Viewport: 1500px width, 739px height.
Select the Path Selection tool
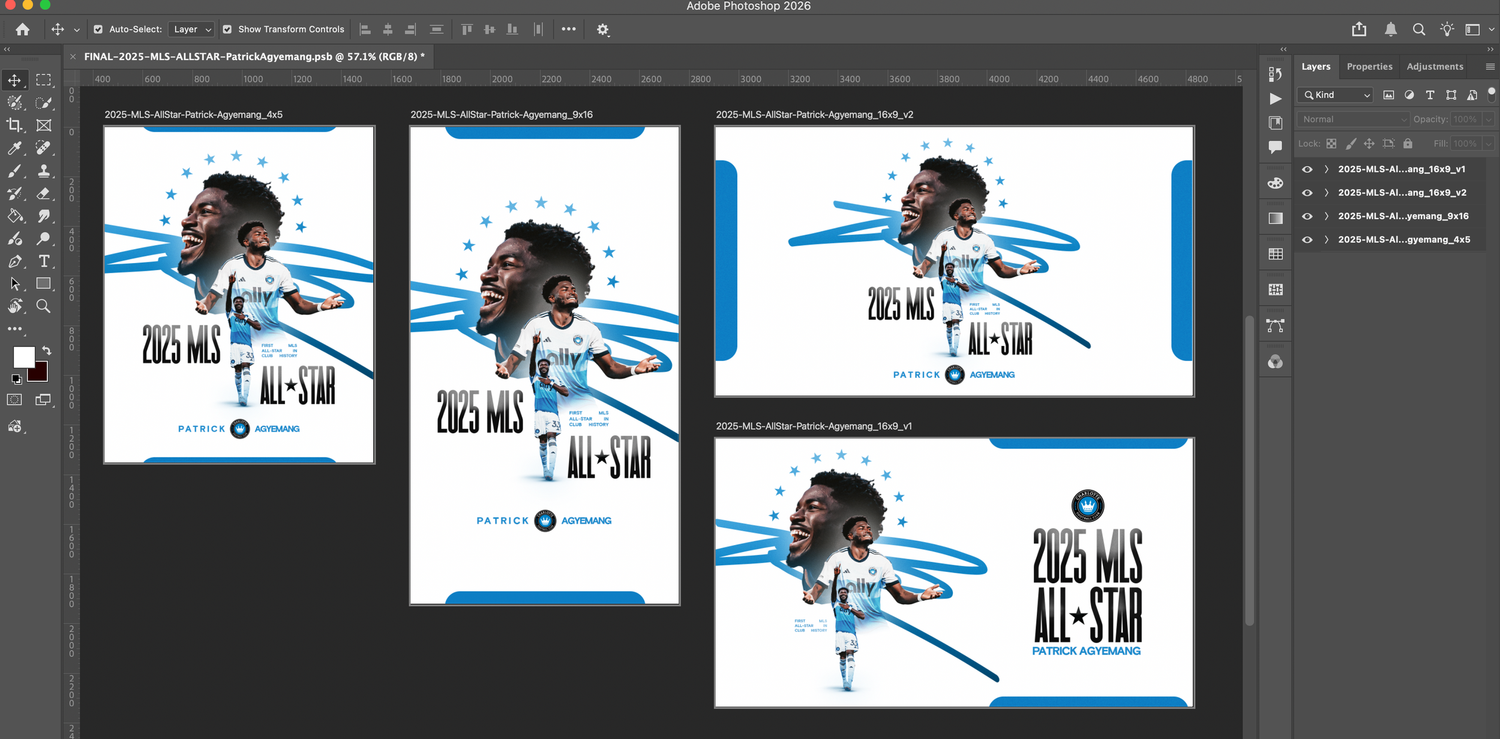[15, 284]
